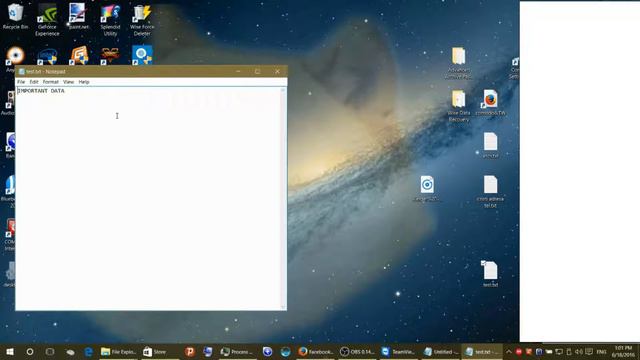Open the paint.net desktop shortcut

(78, 16)
